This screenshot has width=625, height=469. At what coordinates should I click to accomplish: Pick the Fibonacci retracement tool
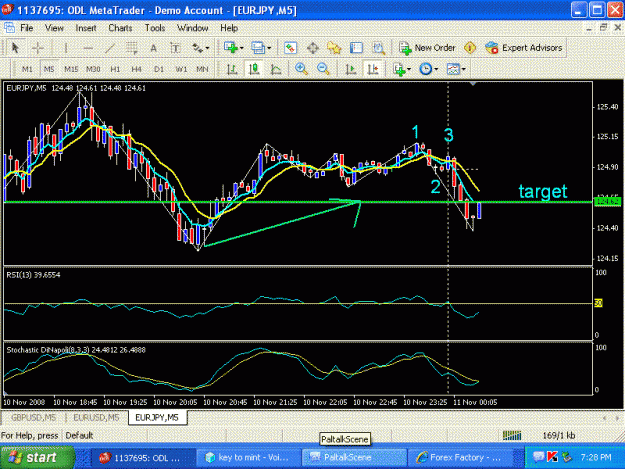[x=132, y=48]
